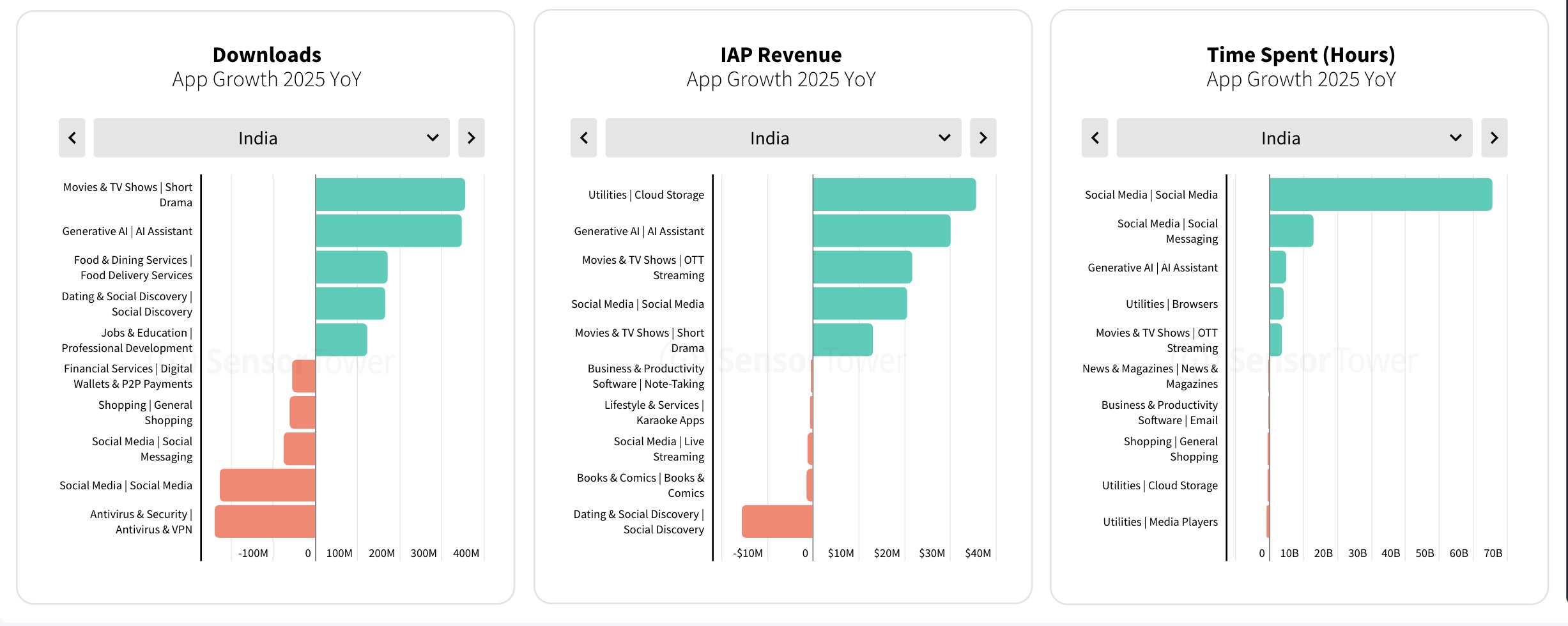Select the Social Messaging time spent bar
This screenshot has width=1568, height=626.
pyautogui.click(x=1291, y=231)
